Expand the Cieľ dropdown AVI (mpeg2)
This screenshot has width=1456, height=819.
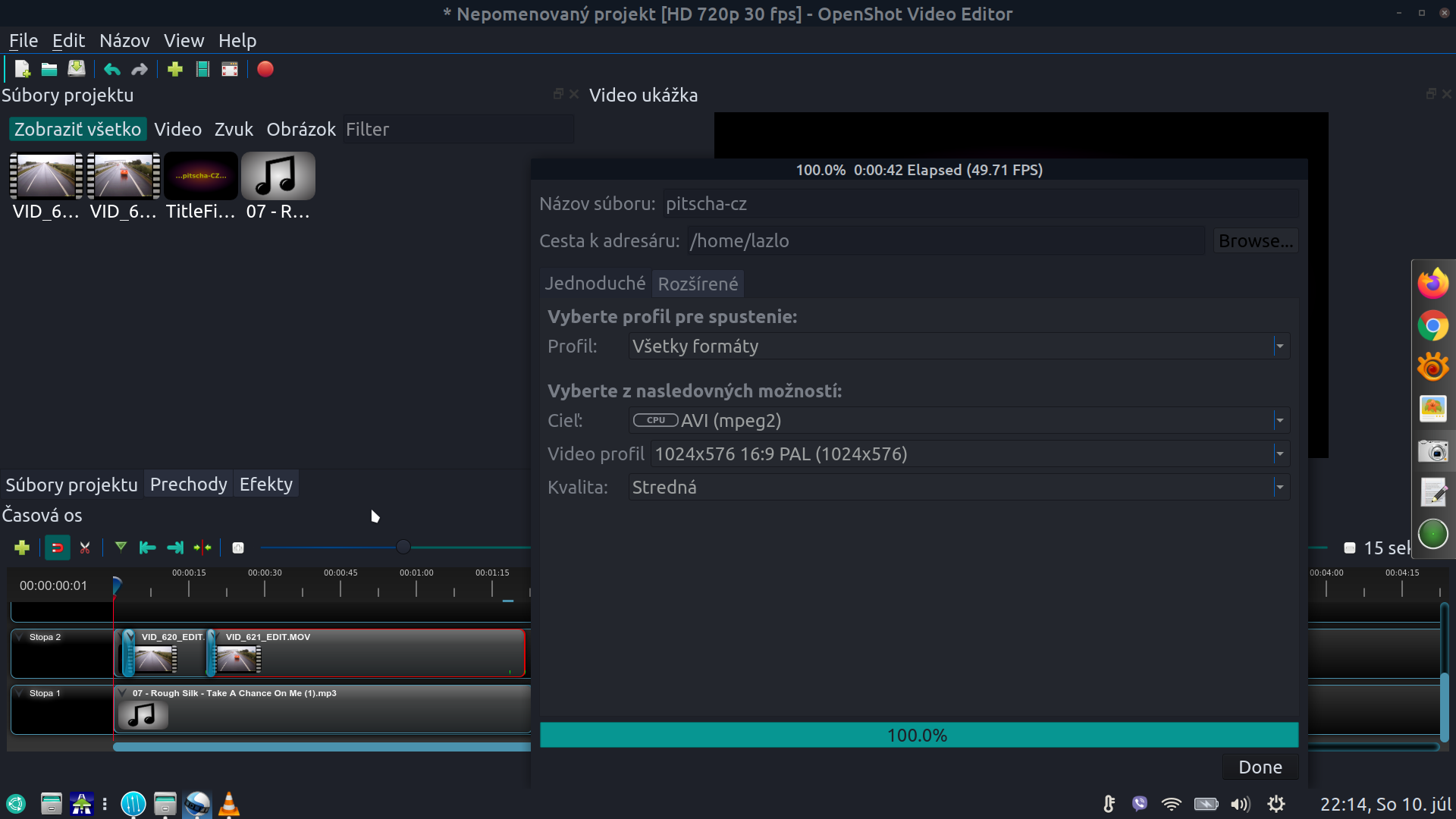[x=959, y=421]
